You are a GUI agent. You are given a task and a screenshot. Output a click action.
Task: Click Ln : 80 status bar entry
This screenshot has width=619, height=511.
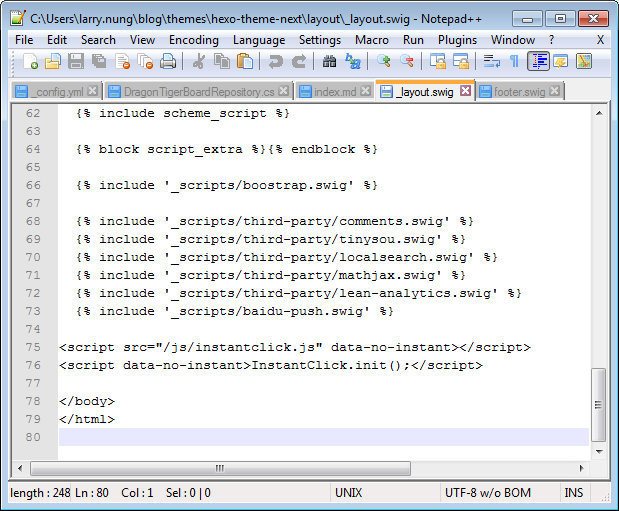[92, 493]
